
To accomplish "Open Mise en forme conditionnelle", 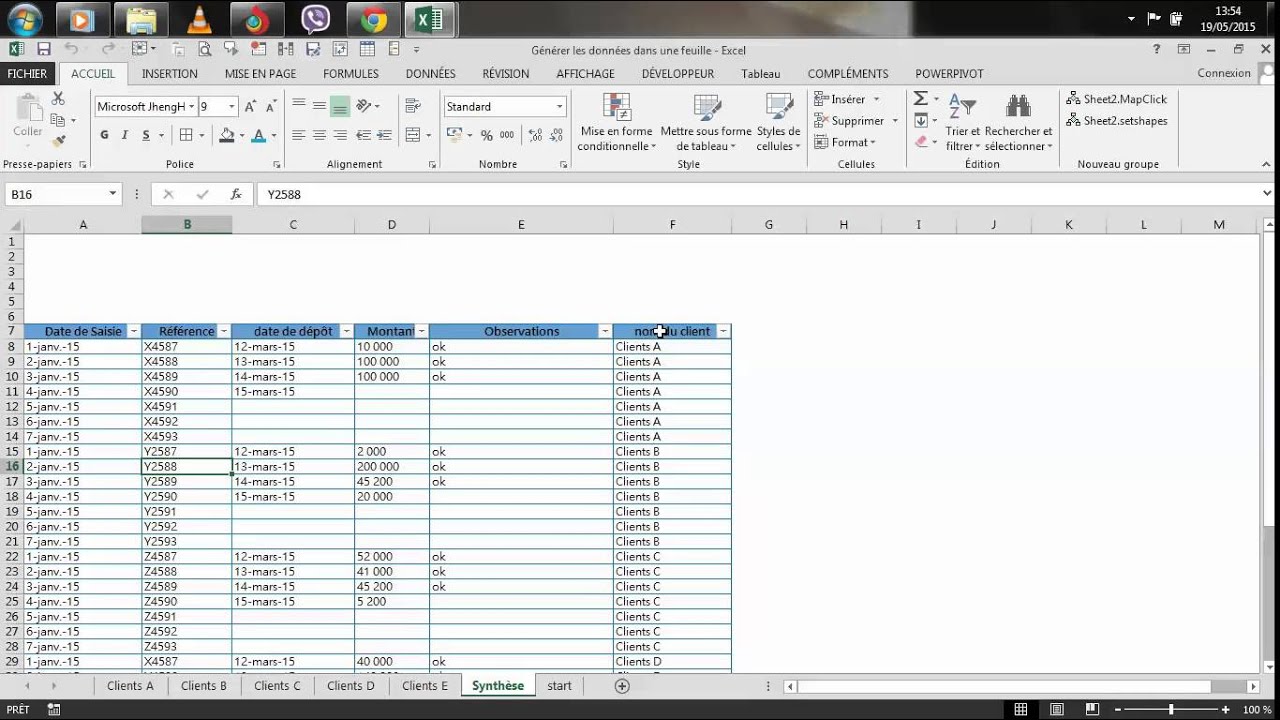I will tap(616, 124).
